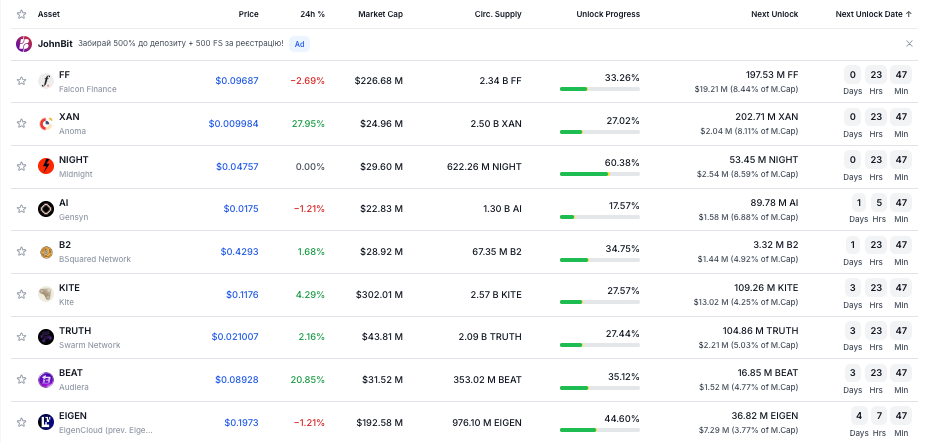This screenshot has width=928, height=443.
Task: Click the Gensyn AI coin logo
Action: click(46, 209)
